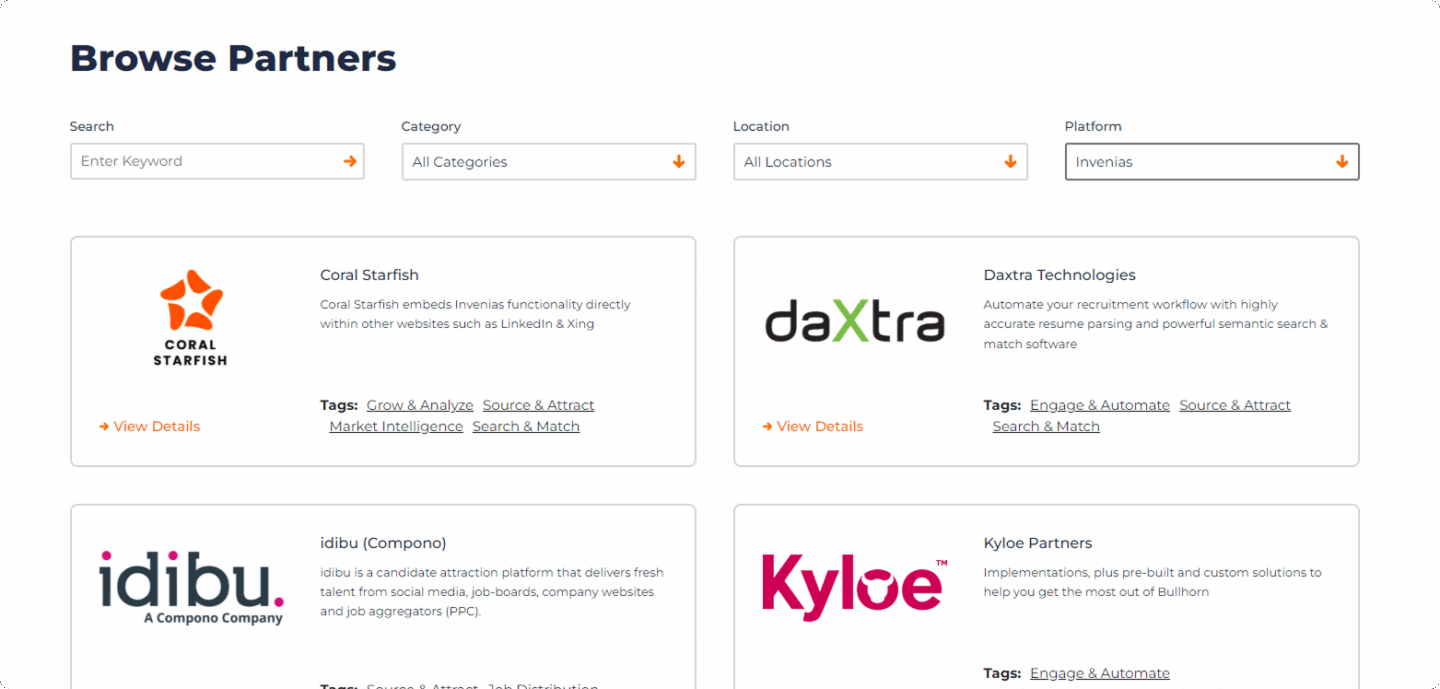Screen dimensions: 1440x689
Task: Click the Category filter label
Action: point(431,126)
